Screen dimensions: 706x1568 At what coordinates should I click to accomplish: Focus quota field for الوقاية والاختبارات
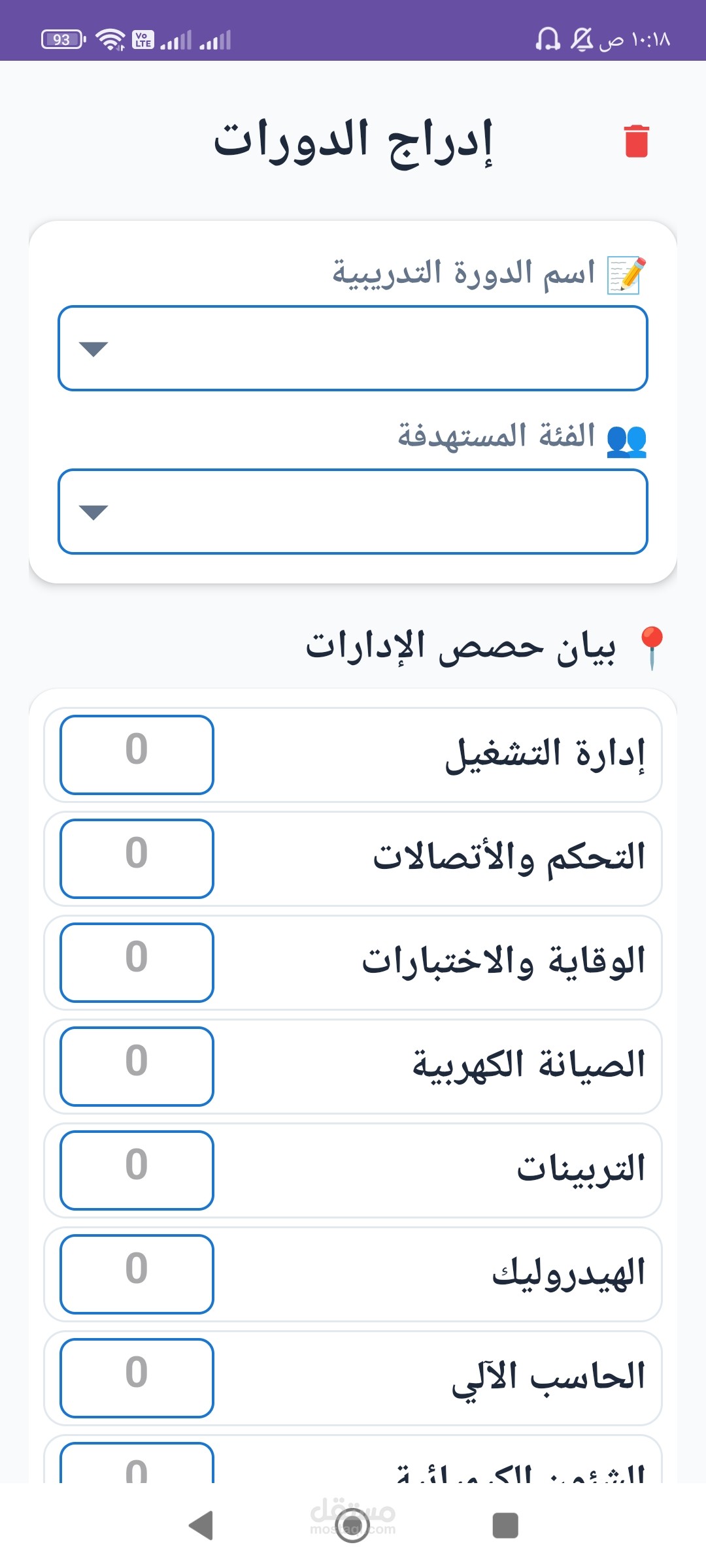click(x=137, y=962)
